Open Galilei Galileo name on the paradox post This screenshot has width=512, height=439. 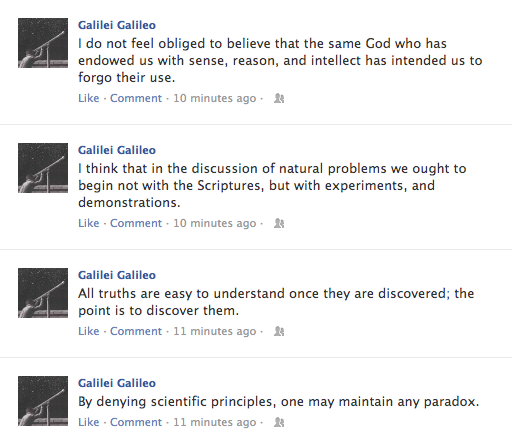pyautogui.click(x=117, y=383)
